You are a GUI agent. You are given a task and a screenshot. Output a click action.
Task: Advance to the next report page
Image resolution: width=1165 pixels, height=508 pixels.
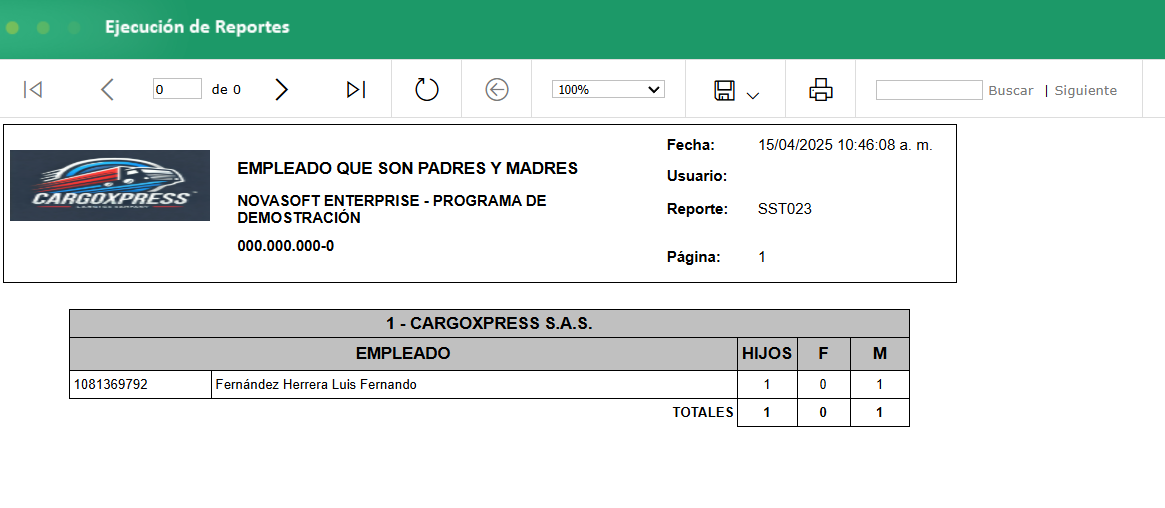coord(281,90)
